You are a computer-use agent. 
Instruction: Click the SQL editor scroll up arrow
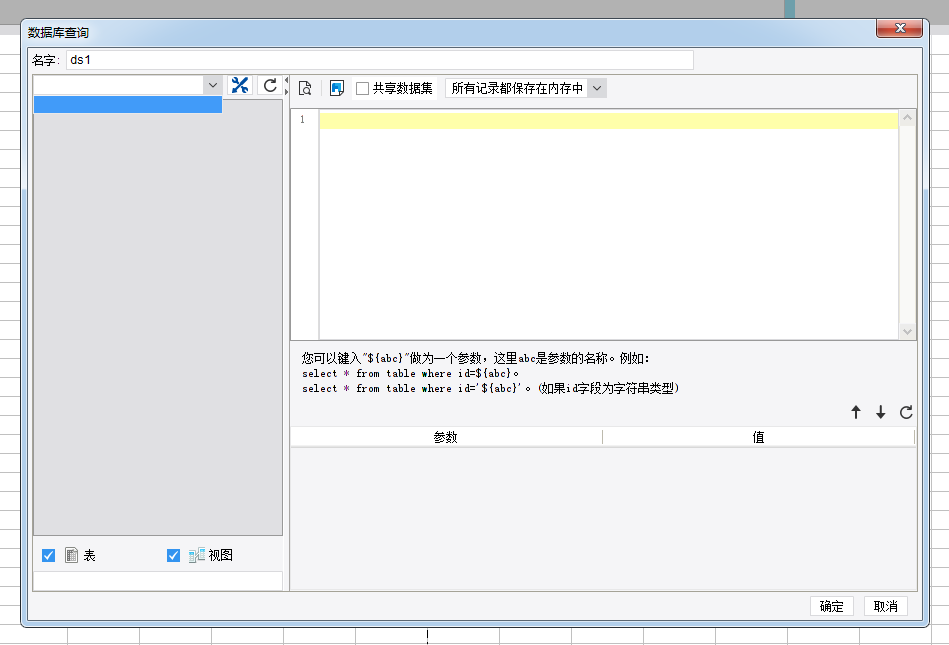tap(907, 118)
